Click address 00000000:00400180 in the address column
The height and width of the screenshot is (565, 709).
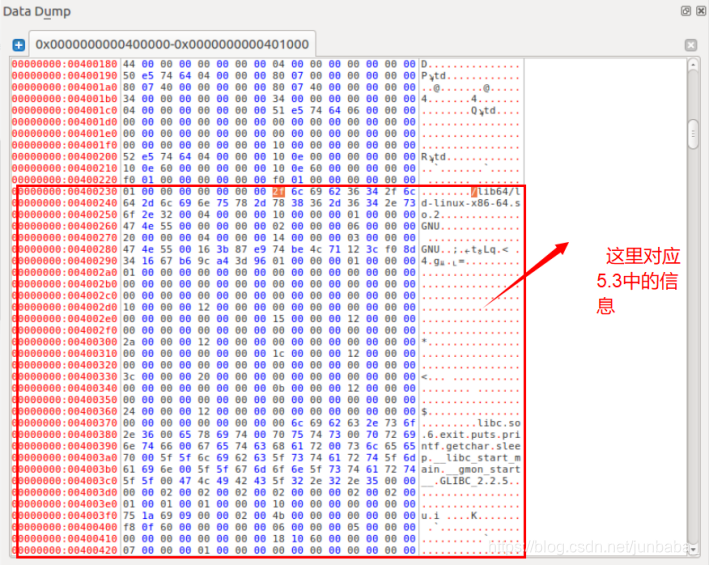(65, 64)
